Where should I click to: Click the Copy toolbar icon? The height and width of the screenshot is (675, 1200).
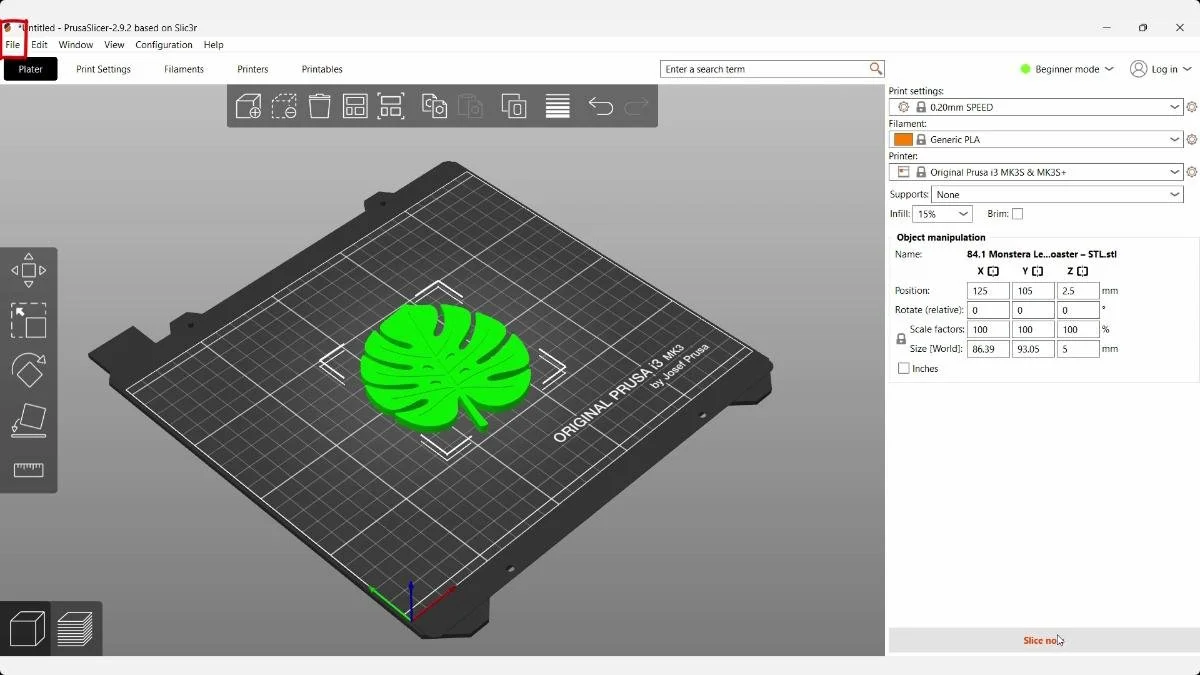click(434, 106)
